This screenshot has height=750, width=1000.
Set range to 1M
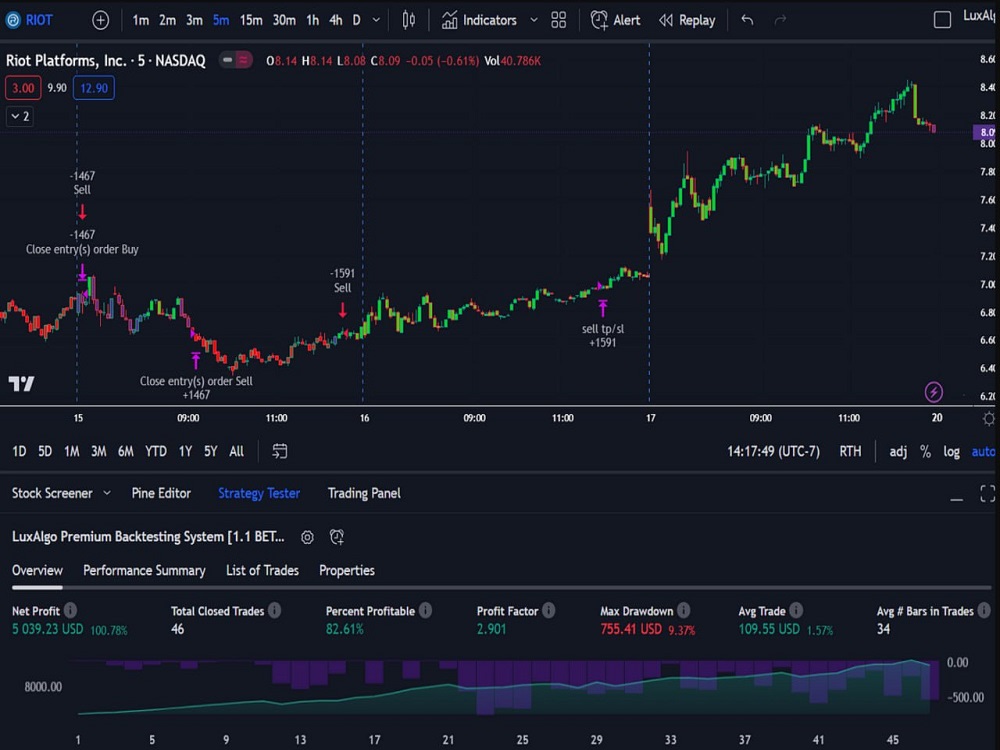[71, 452]
